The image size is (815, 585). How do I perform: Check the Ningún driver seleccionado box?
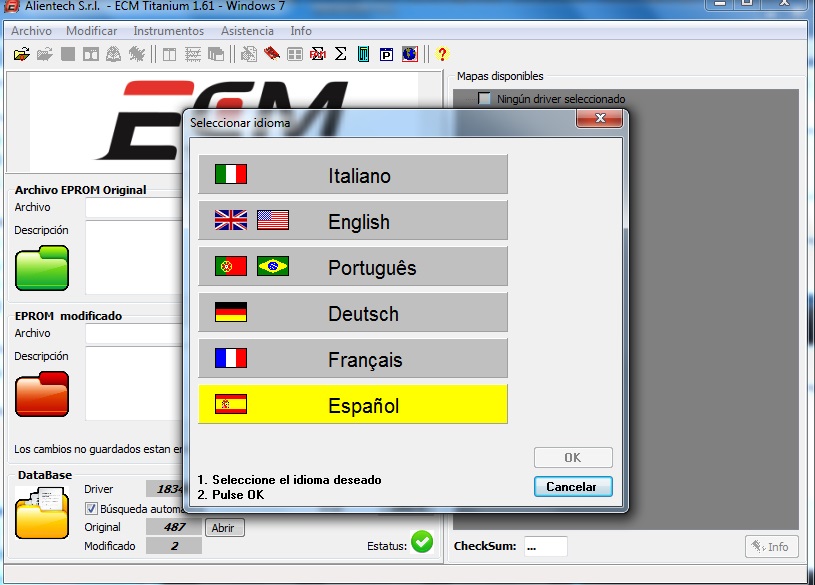484,99
